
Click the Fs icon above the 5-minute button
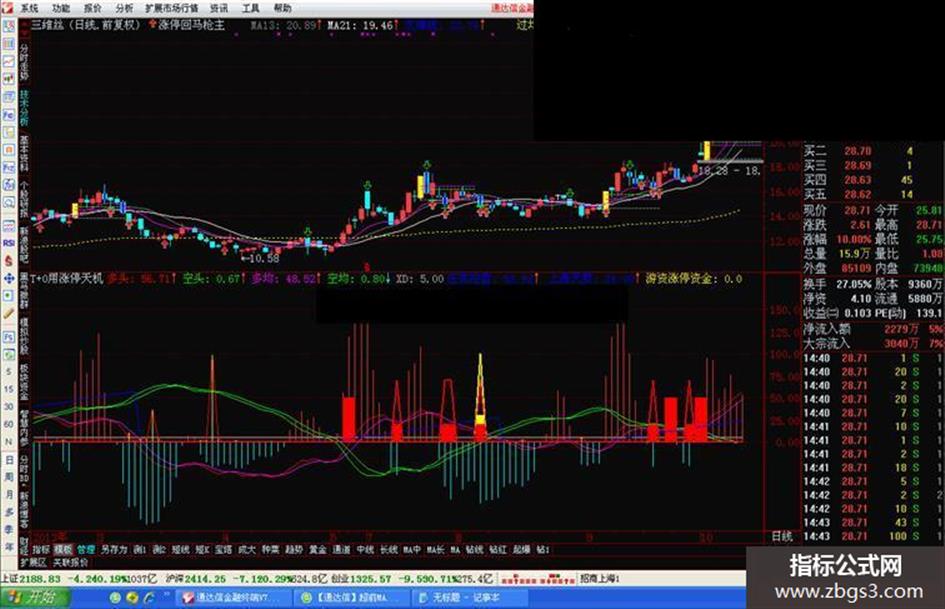click(x=8, y=336)
